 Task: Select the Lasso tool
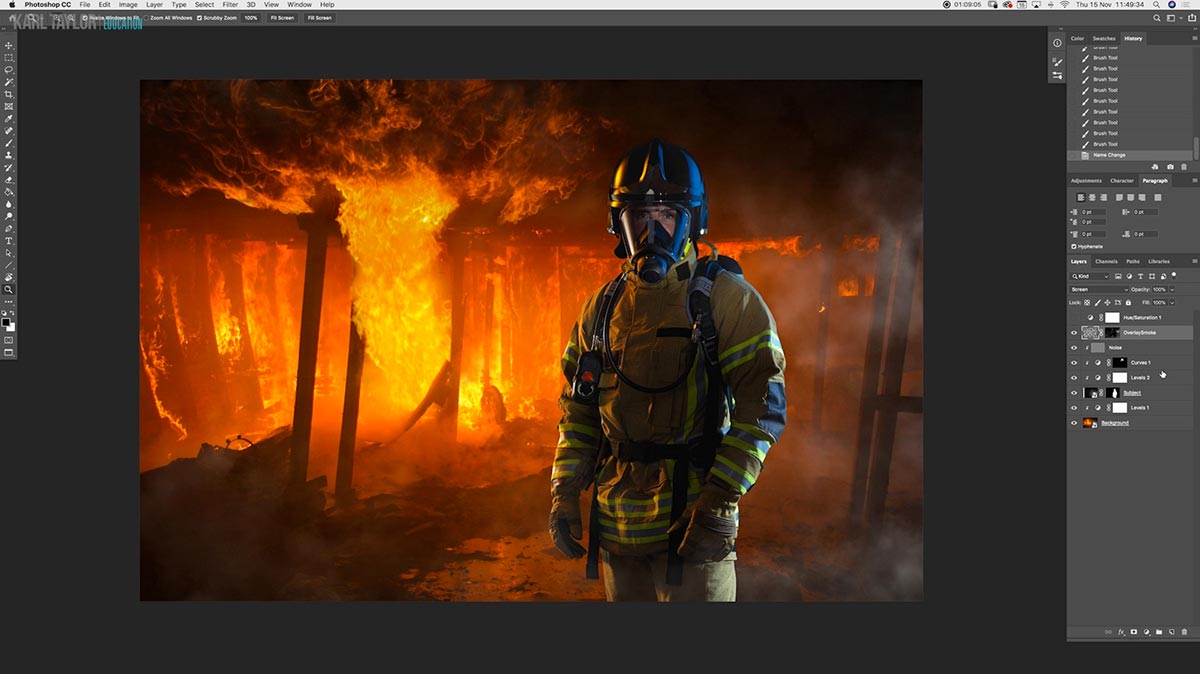[x=8, y=70]
